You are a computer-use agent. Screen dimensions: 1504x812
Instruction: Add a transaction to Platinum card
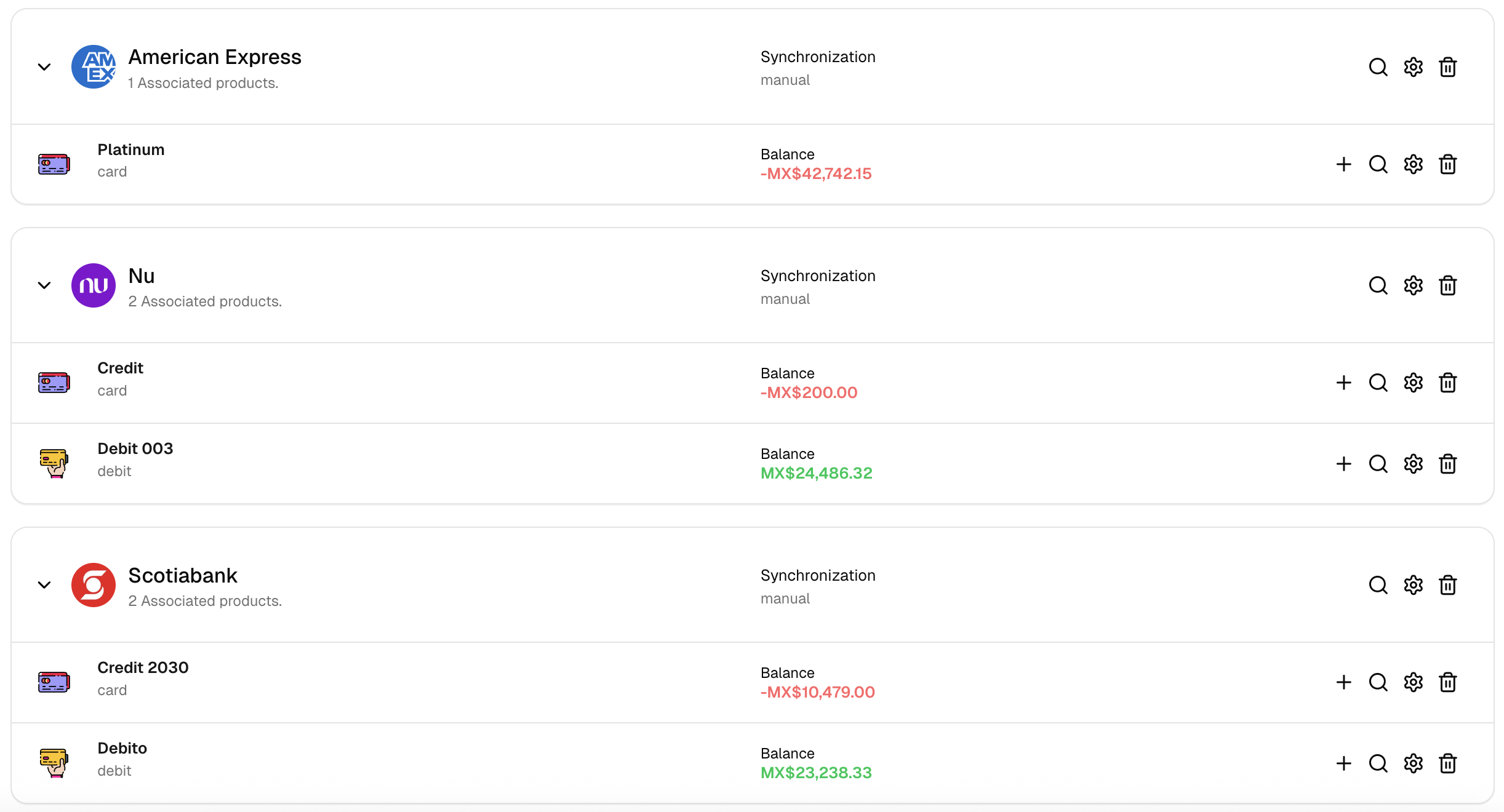[1343, 164]
